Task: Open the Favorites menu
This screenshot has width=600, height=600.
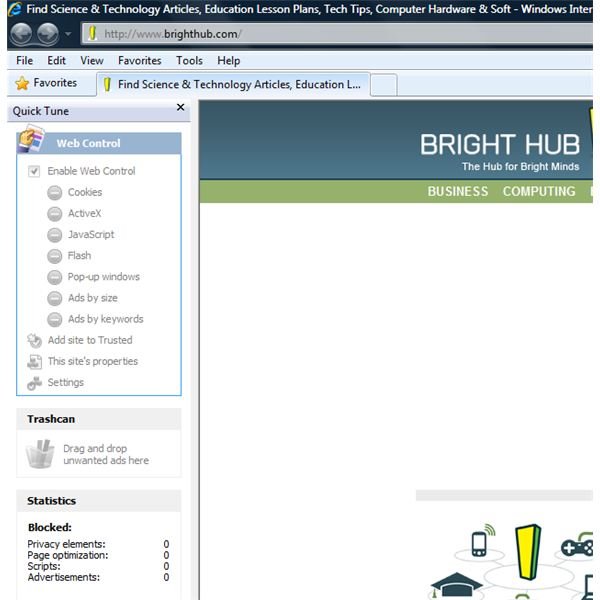Action: pos(140,60)
